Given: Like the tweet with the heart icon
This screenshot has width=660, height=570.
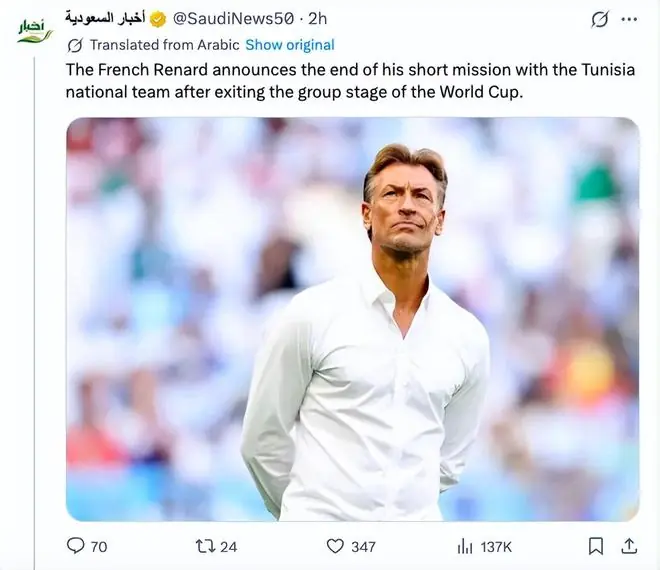Looking at the screenshot, I should 335,546.
